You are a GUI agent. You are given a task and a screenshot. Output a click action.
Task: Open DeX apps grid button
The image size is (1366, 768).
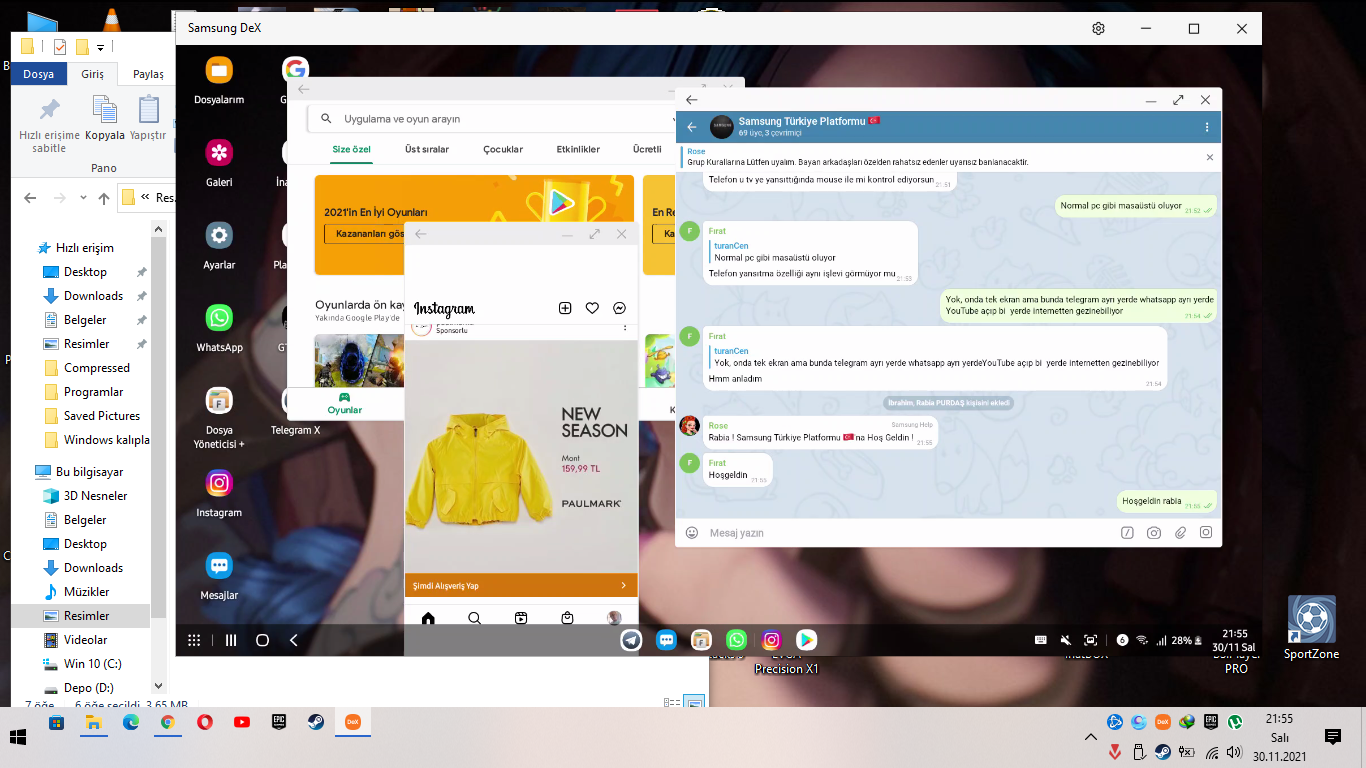(194, 640)
